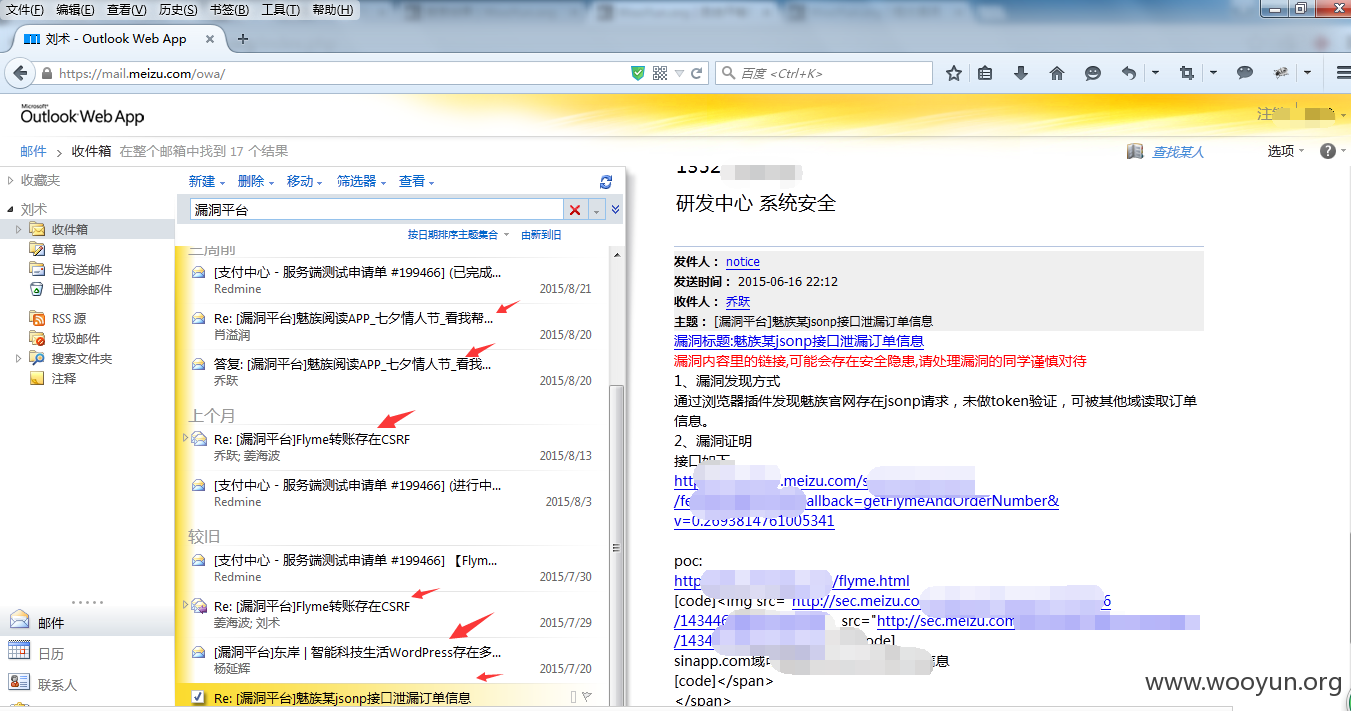Image resolution: width=1351 pixels, height=711 pixels.
Task: Click the insect extension icon in toolbar
Action: pos(1281,73)
